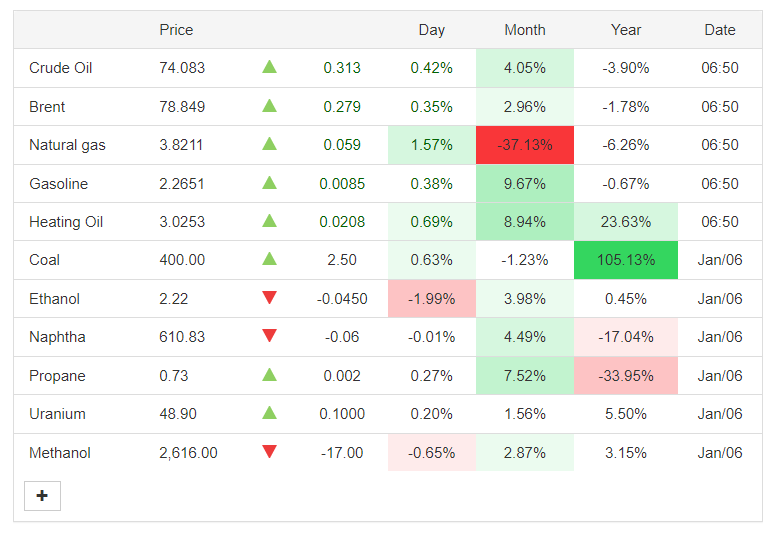Open the Brent commodity link
This screenshot has height=536, width=775.
coord(47,107)
